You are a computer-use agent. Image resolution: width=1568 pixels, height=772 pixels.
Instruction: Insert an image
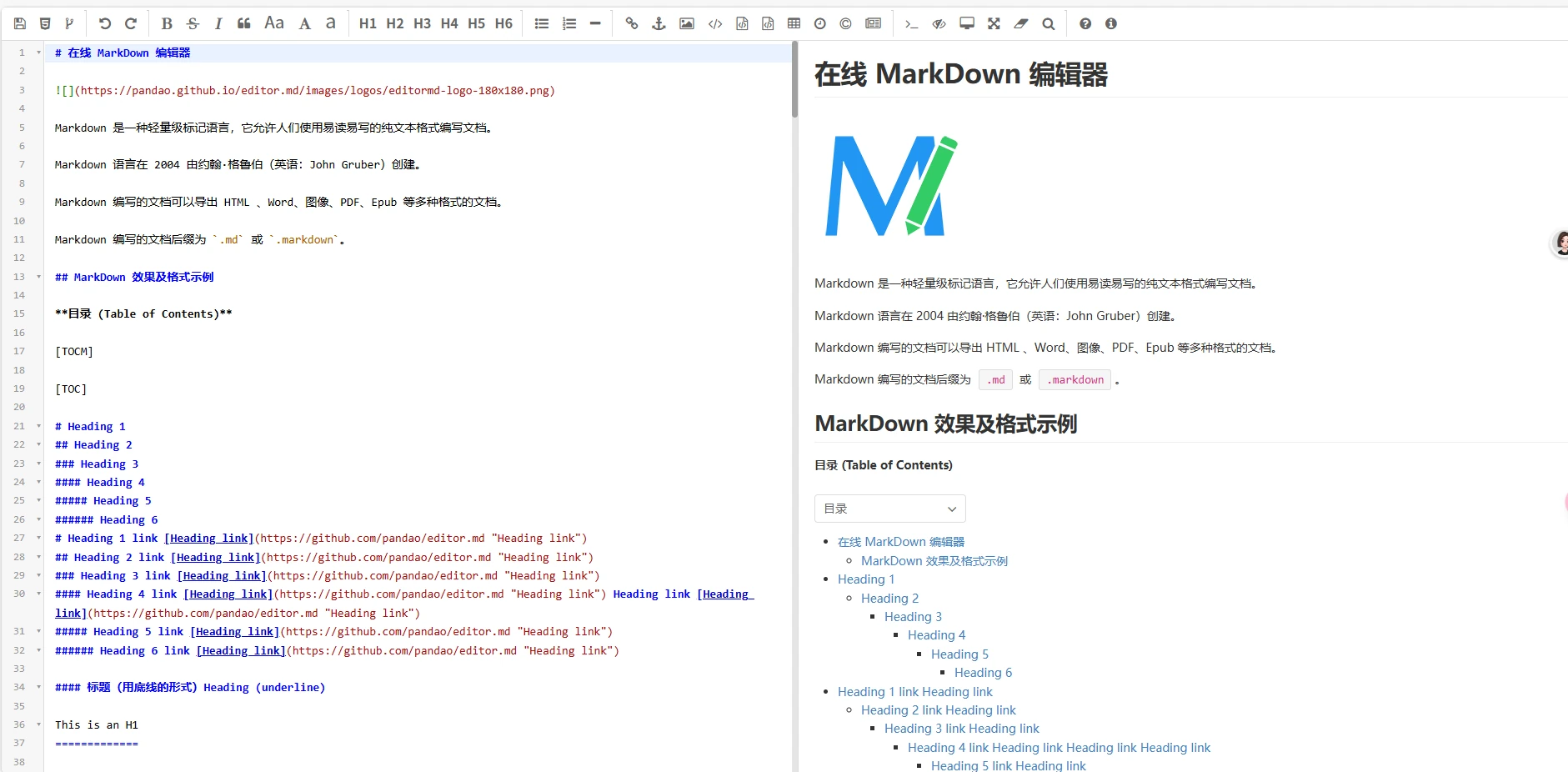[687, 23]
